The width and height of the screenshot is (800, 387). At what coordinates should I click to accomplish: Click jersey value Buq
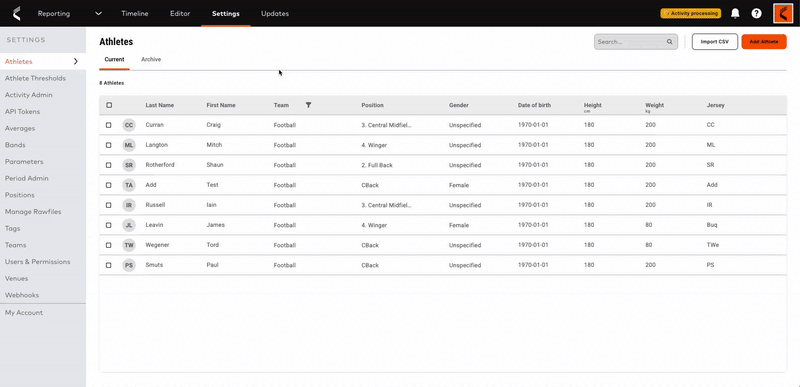[x=712, y=225]
